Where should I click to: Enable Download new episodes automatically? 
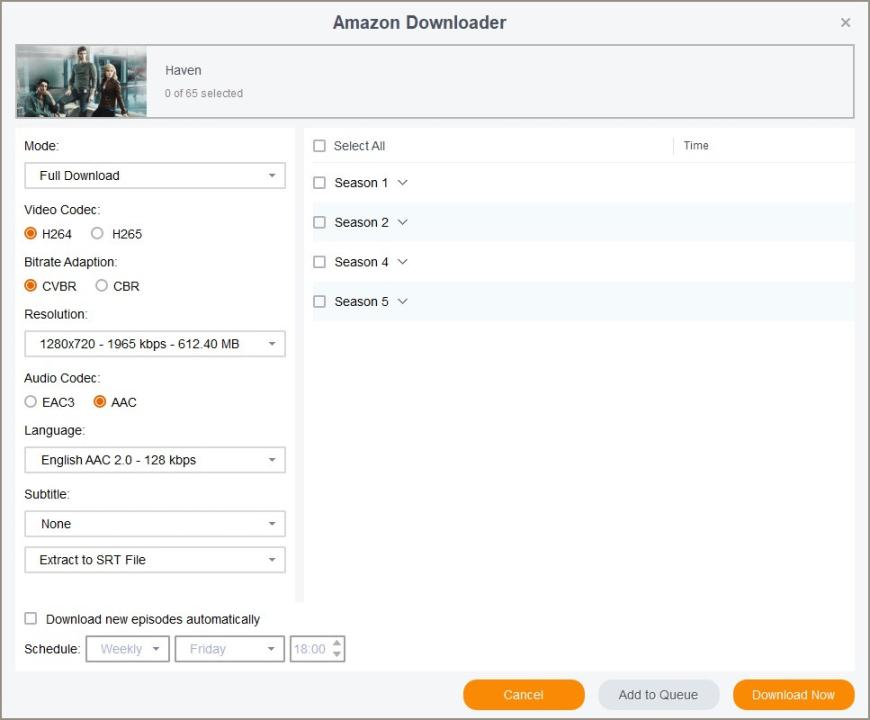31,619
